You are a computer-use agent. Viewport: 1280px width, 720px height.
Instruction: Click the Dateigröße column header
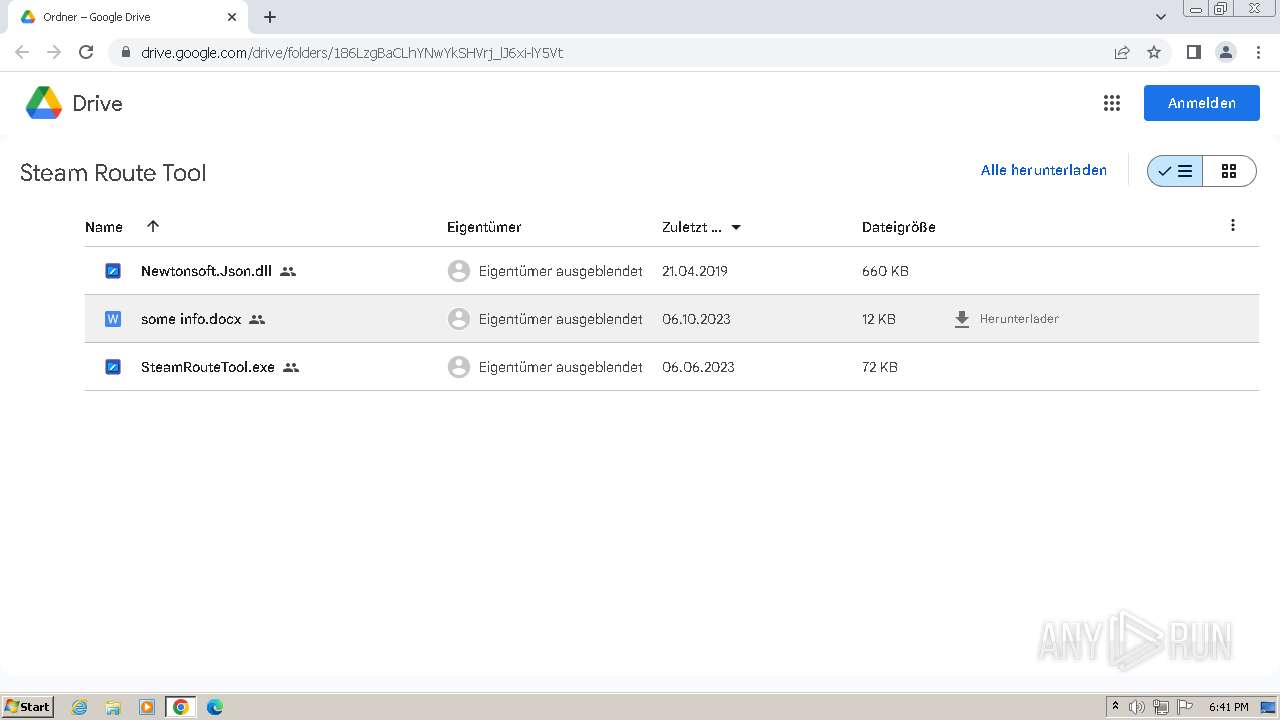pyautogui.click(x=899, y=227)
